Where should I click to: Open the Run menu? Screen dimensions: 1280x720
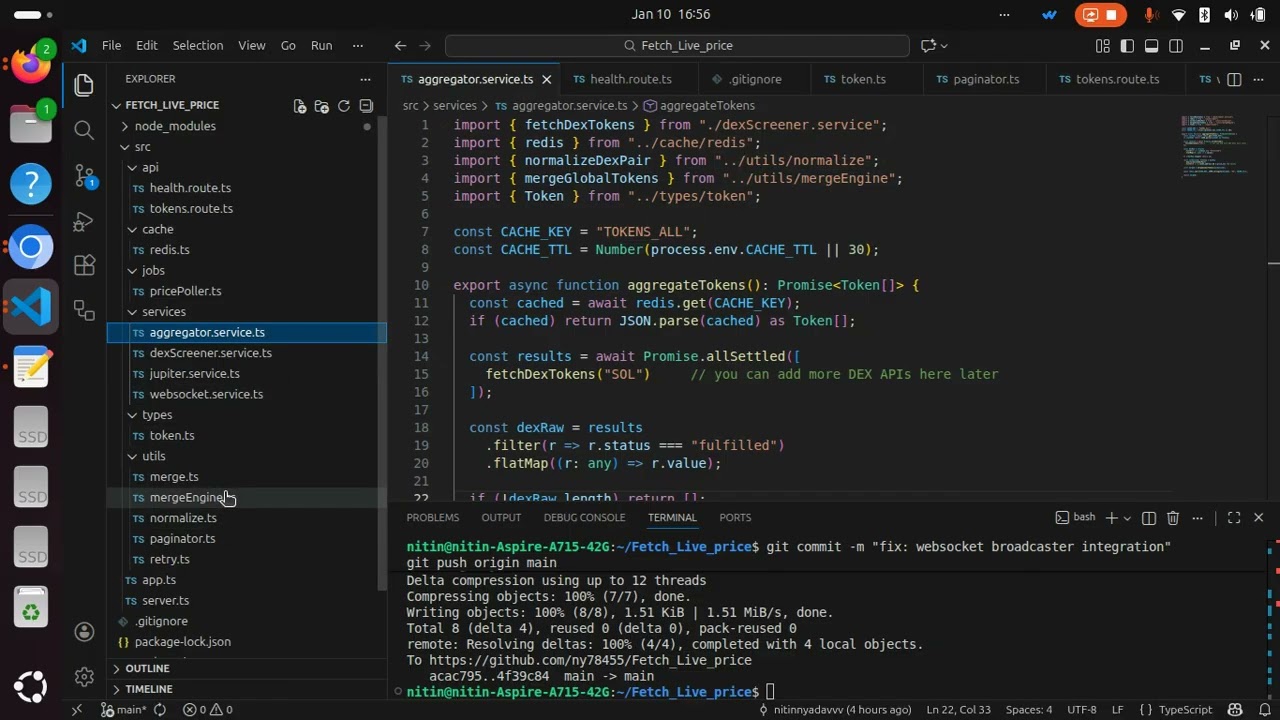(321, 45)
